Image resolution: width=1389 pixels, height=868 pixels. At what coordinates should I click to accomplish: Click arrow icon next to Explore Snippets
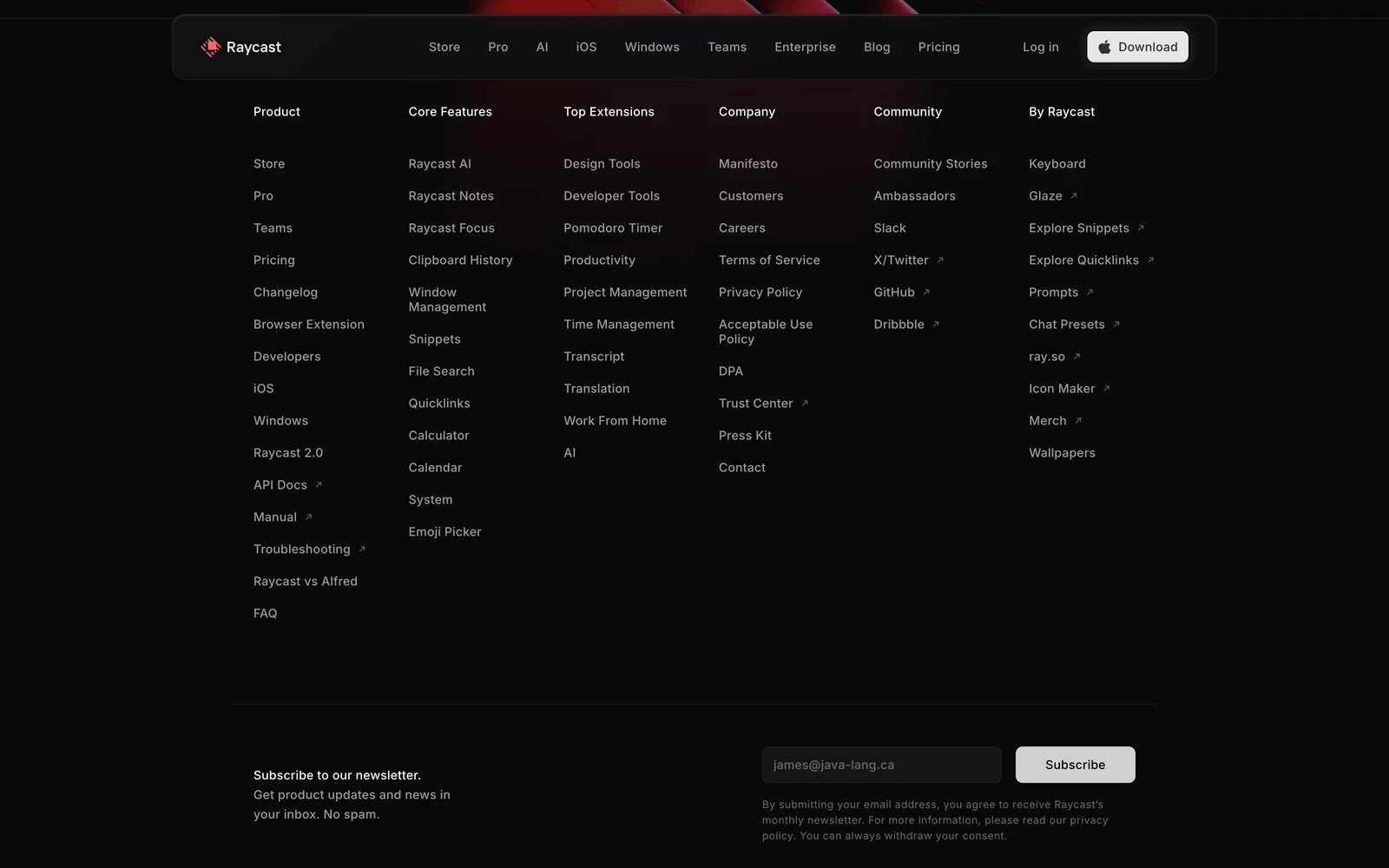point(1141,228)
